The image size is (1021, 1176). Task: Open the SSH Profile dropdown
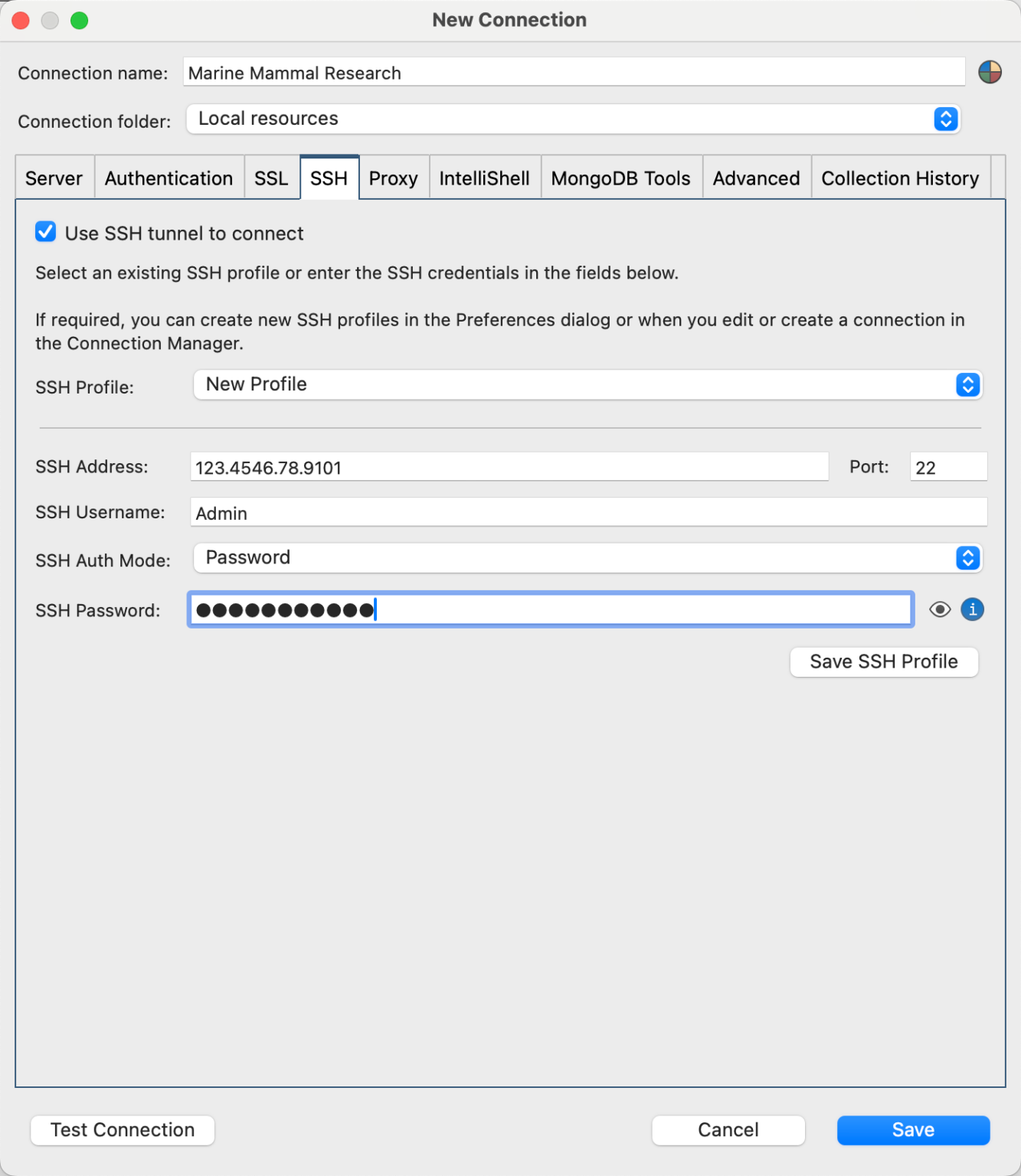coord(967,385)
